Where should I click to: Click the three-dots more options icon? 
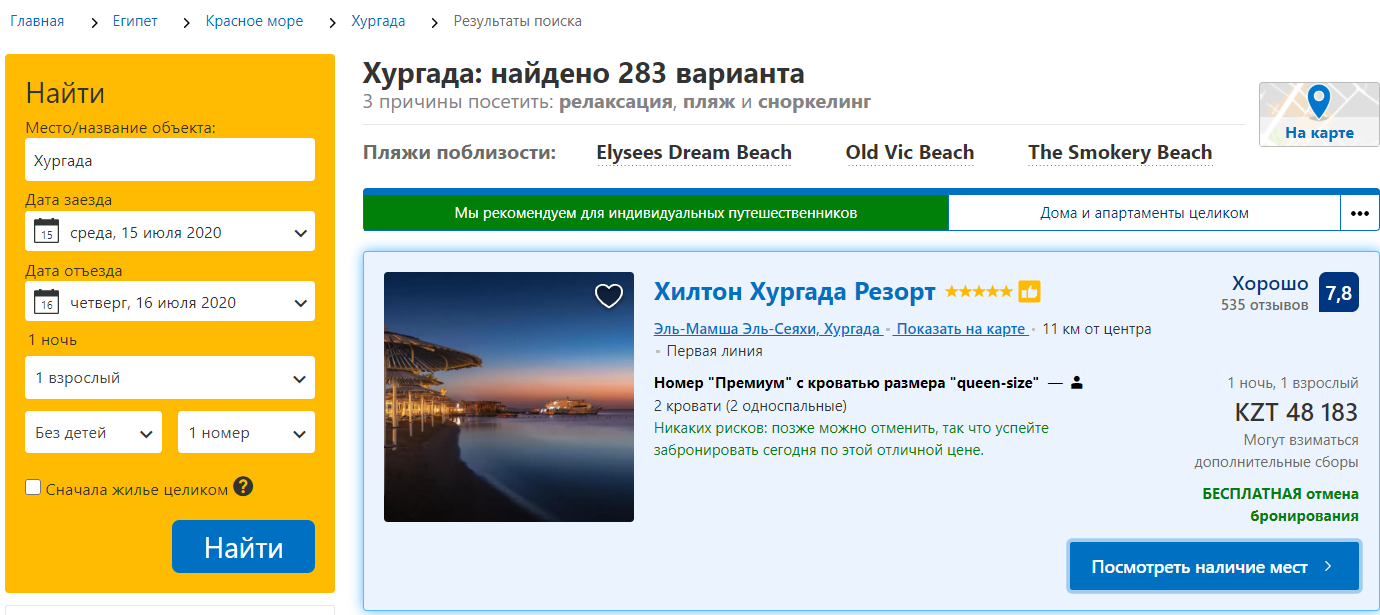1358,213
